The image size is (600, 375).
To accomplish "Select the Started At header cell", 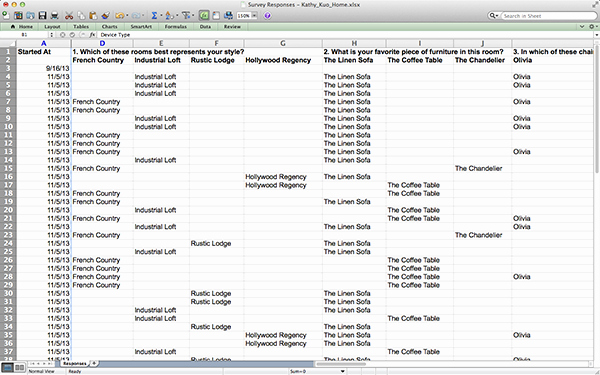I will pyautogui.click(x=43, y=52).
